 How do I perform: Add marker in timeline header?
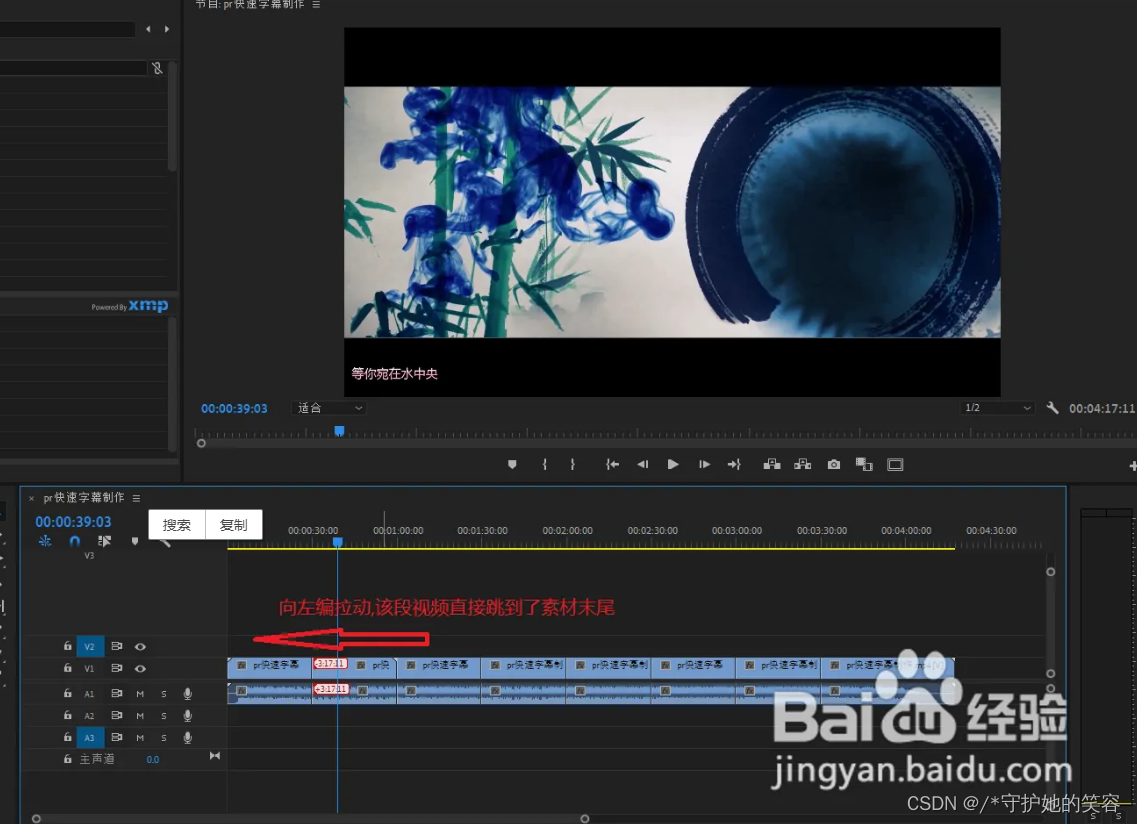coord(135,541)
